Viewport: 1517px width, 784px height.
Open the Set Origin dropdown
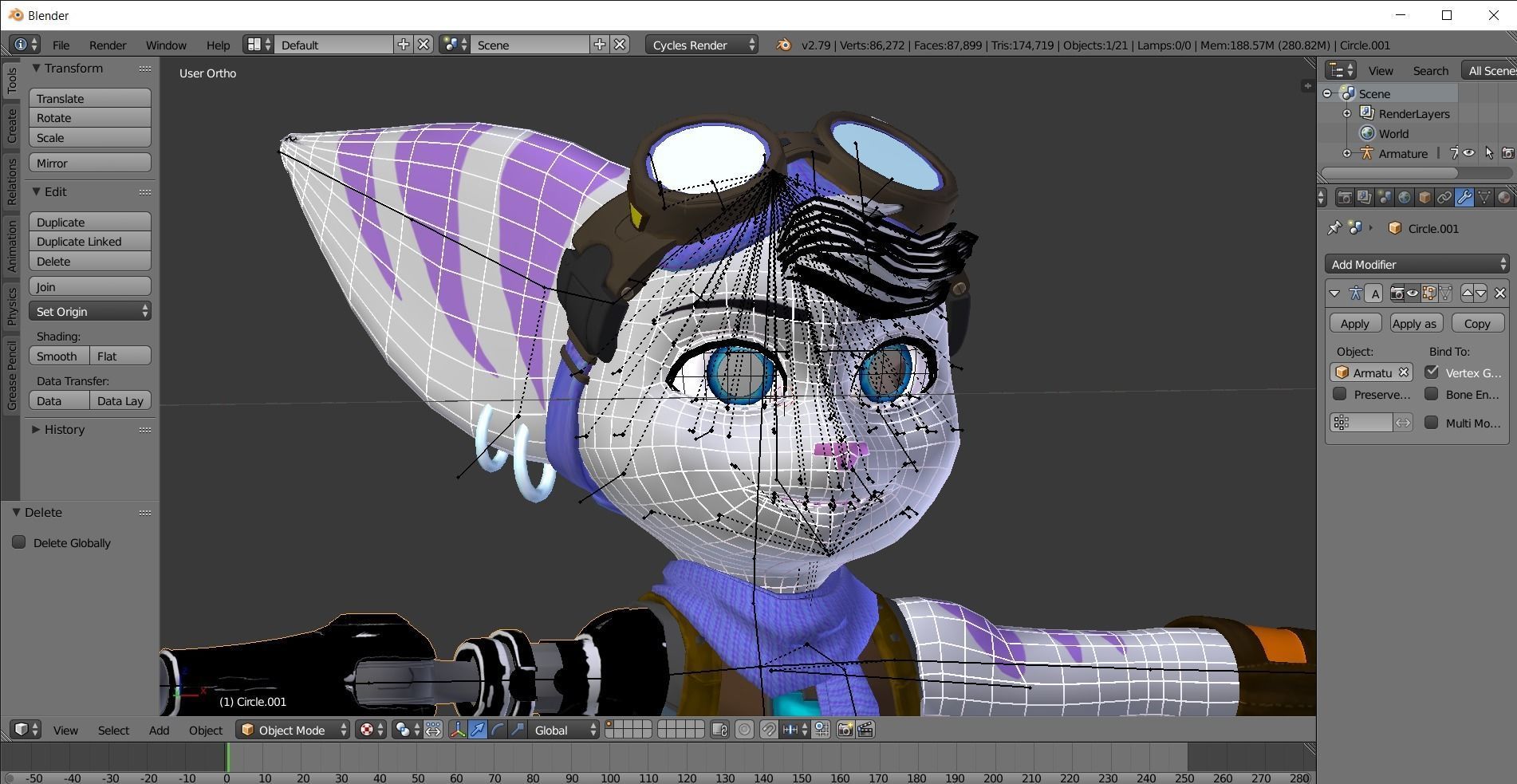[x=90, y=311]
